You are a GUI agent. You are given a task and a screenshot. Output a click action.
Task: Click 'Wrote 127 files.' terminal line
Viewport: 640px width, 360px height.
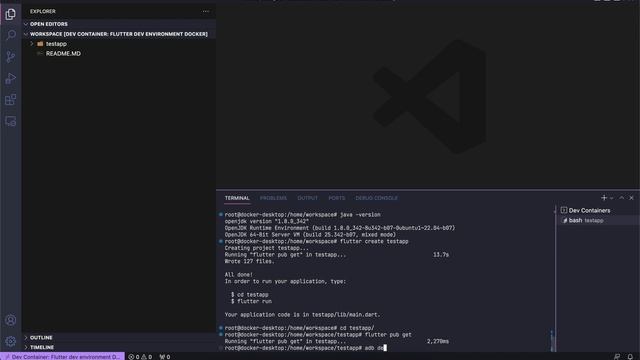click(250, 261)
